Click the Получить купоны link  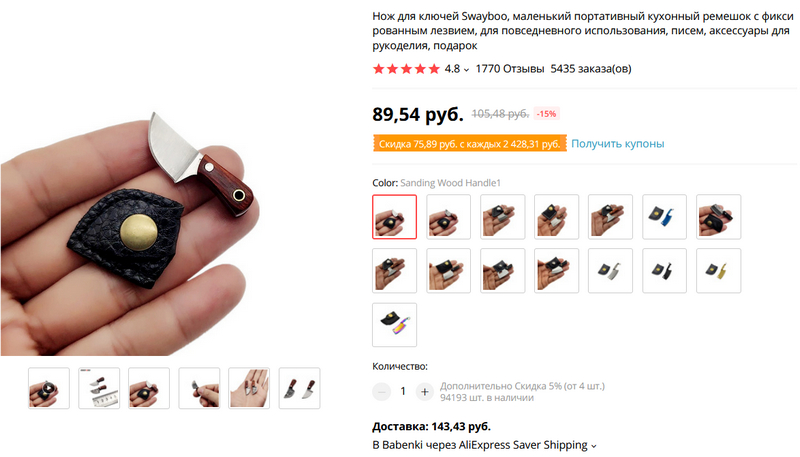point(617,144)
